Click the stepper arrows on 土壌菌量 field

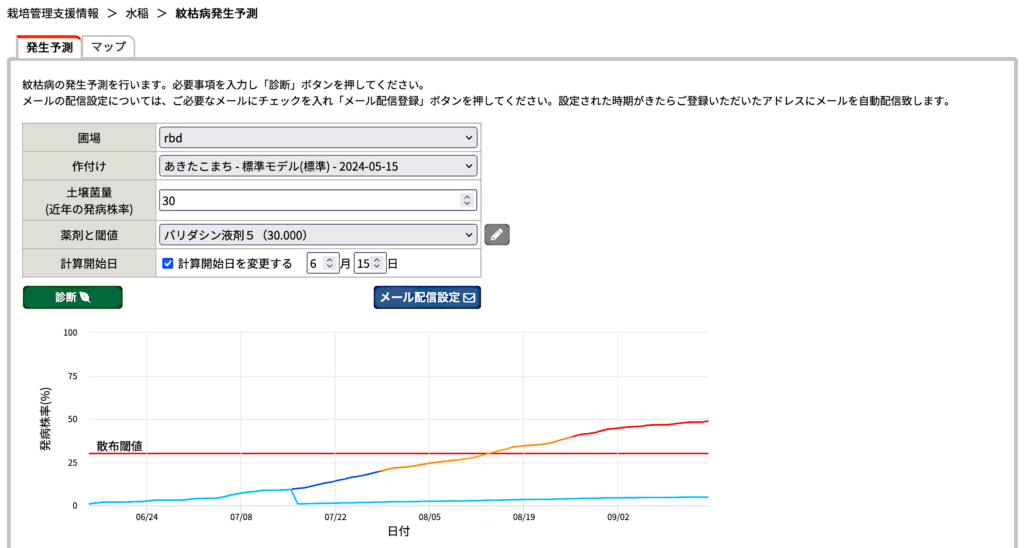tap(466, 200)
